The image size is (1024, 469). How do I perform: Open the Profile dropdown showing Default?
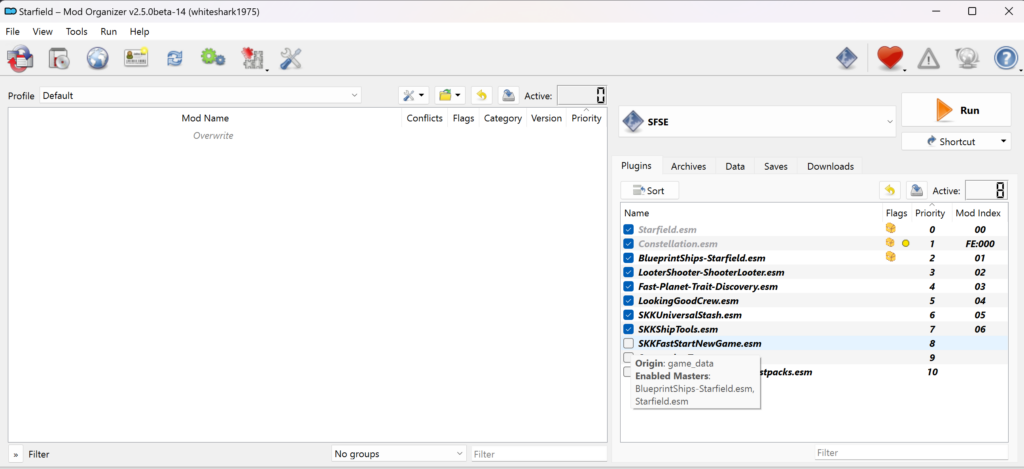[200, 95]
